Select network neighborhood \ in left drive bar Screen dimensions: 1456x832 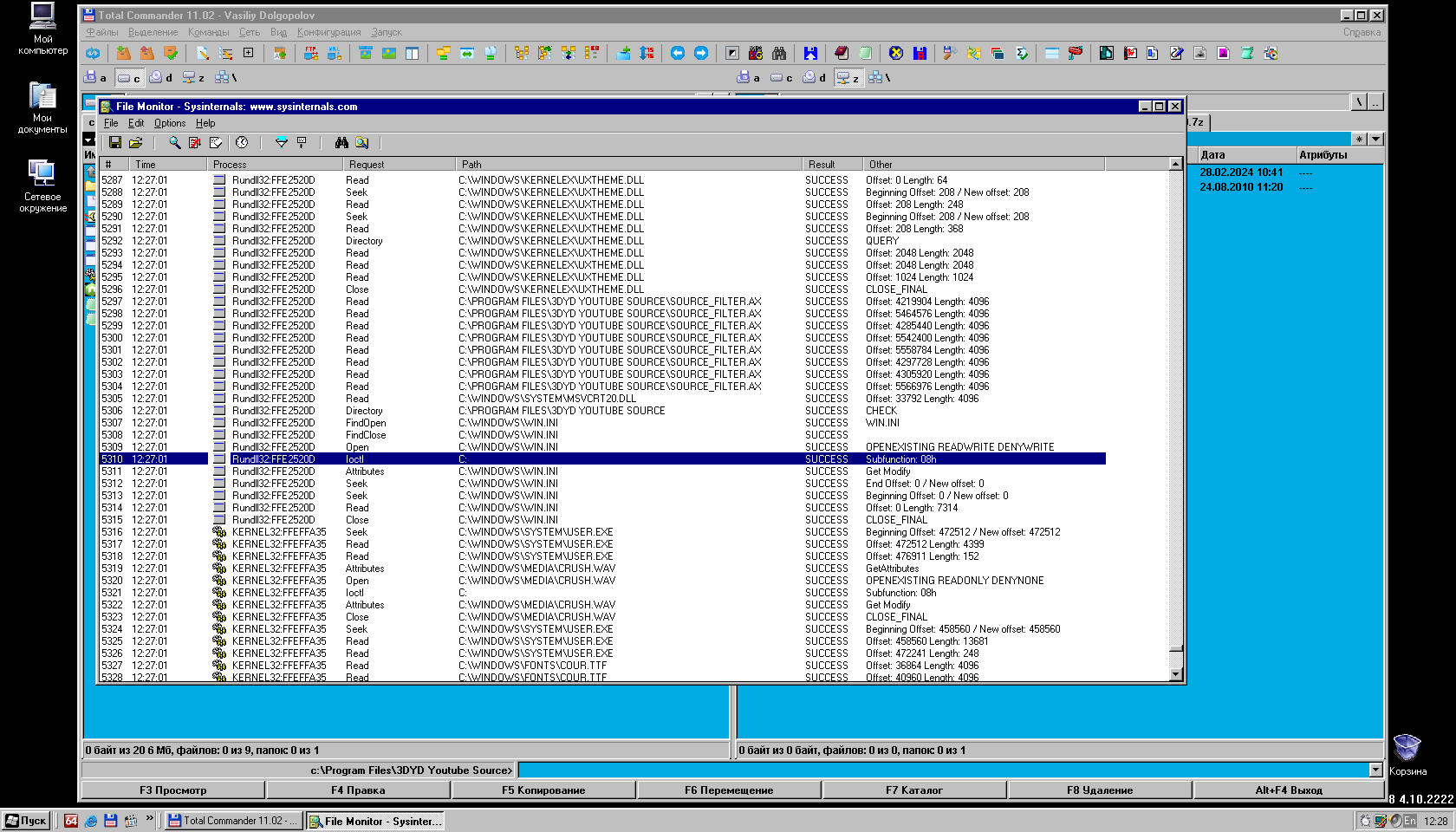(x=225, y=77)
